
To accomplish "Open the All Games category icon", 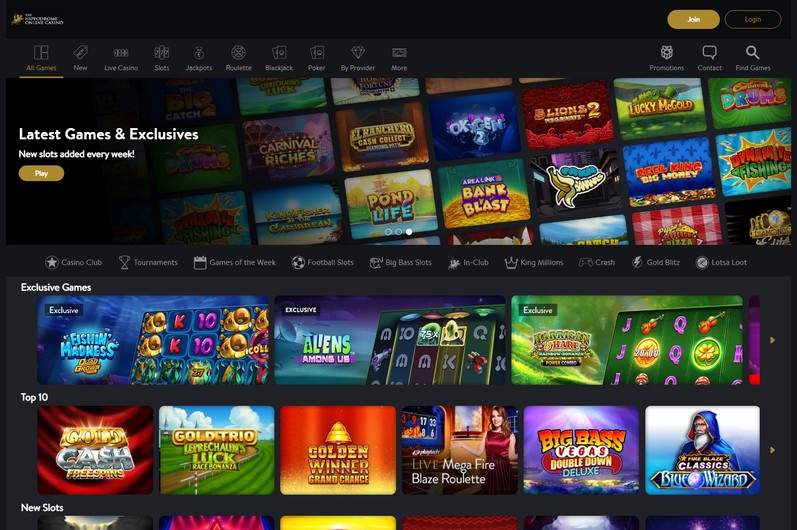I will click(41, 53).
